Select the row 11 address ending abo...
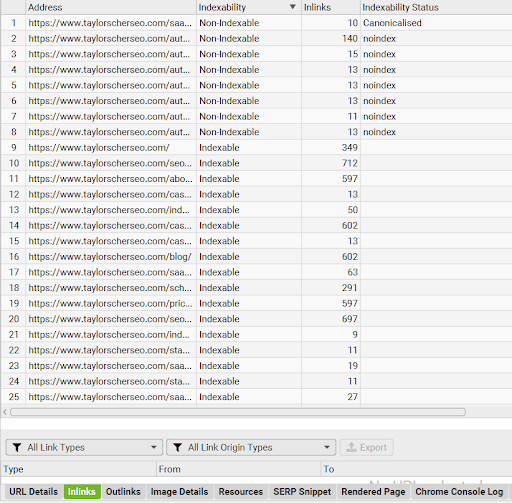This screenshot has width=512, height=503. pyautogui.click(x=110, y=179)
